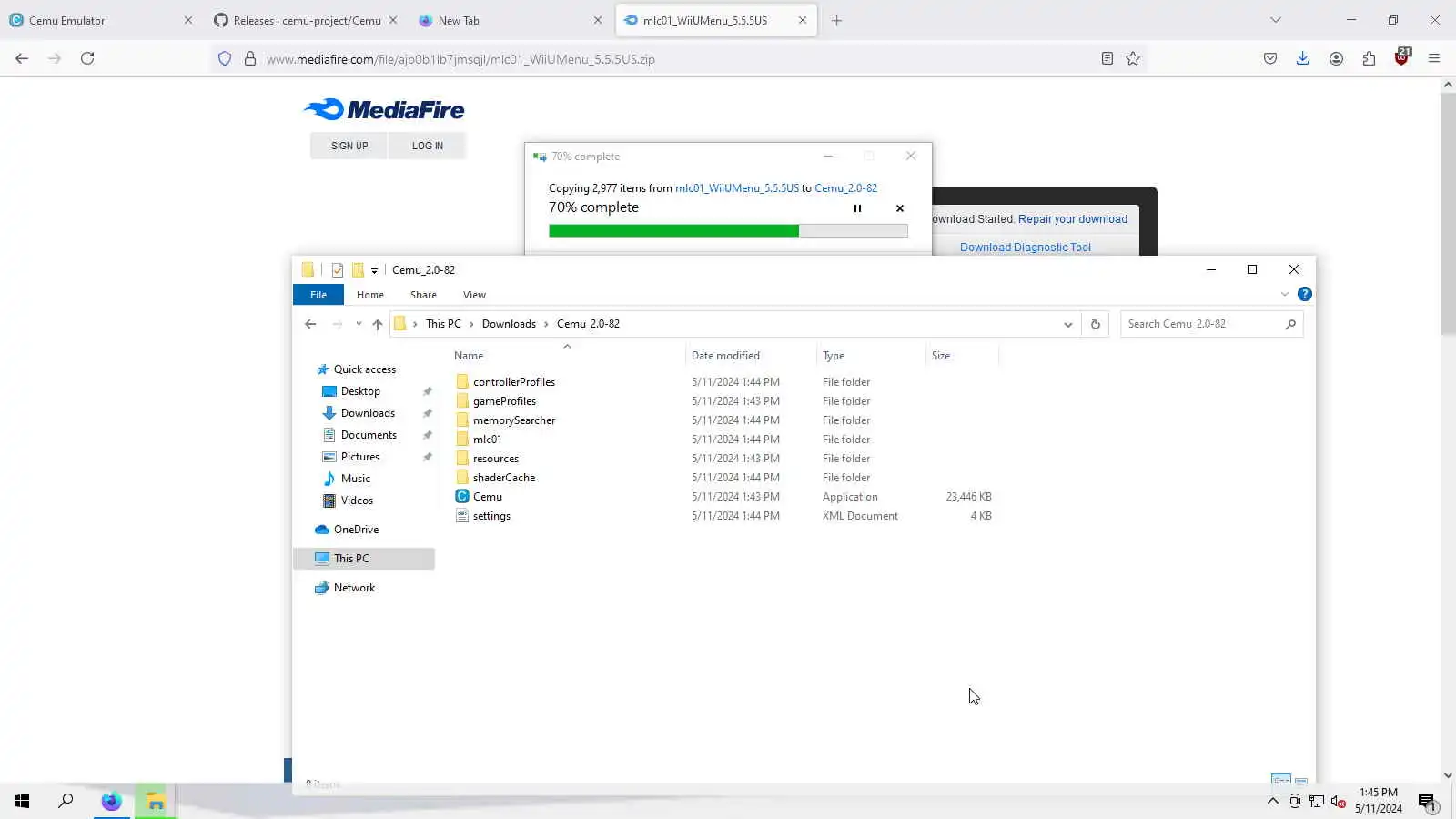1456x819 pixels.
Task: Switch to Firefox from taskbar
Action: (x=111, y=801)
